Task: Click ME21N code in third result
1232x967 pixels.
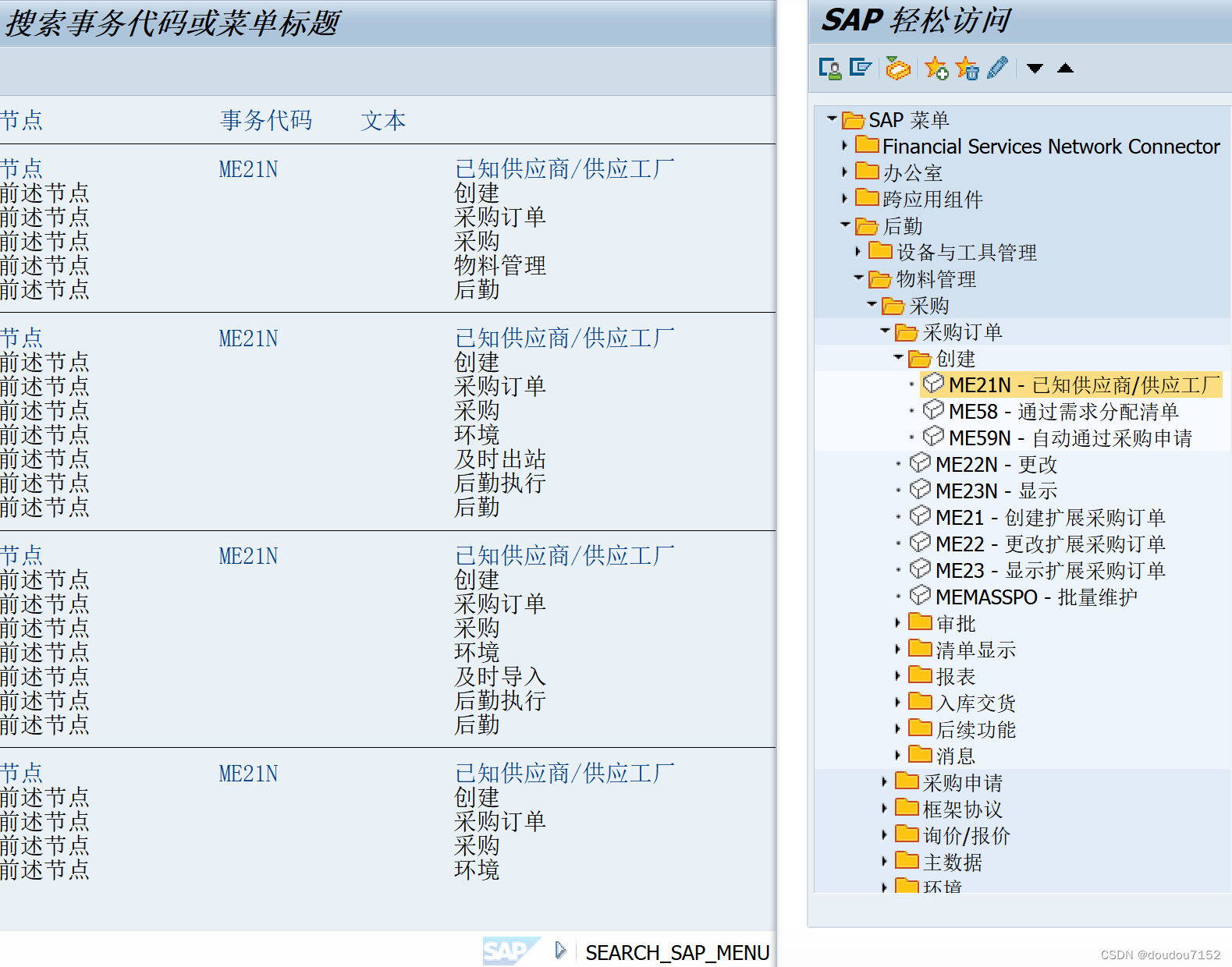Action: coord(248,556)
